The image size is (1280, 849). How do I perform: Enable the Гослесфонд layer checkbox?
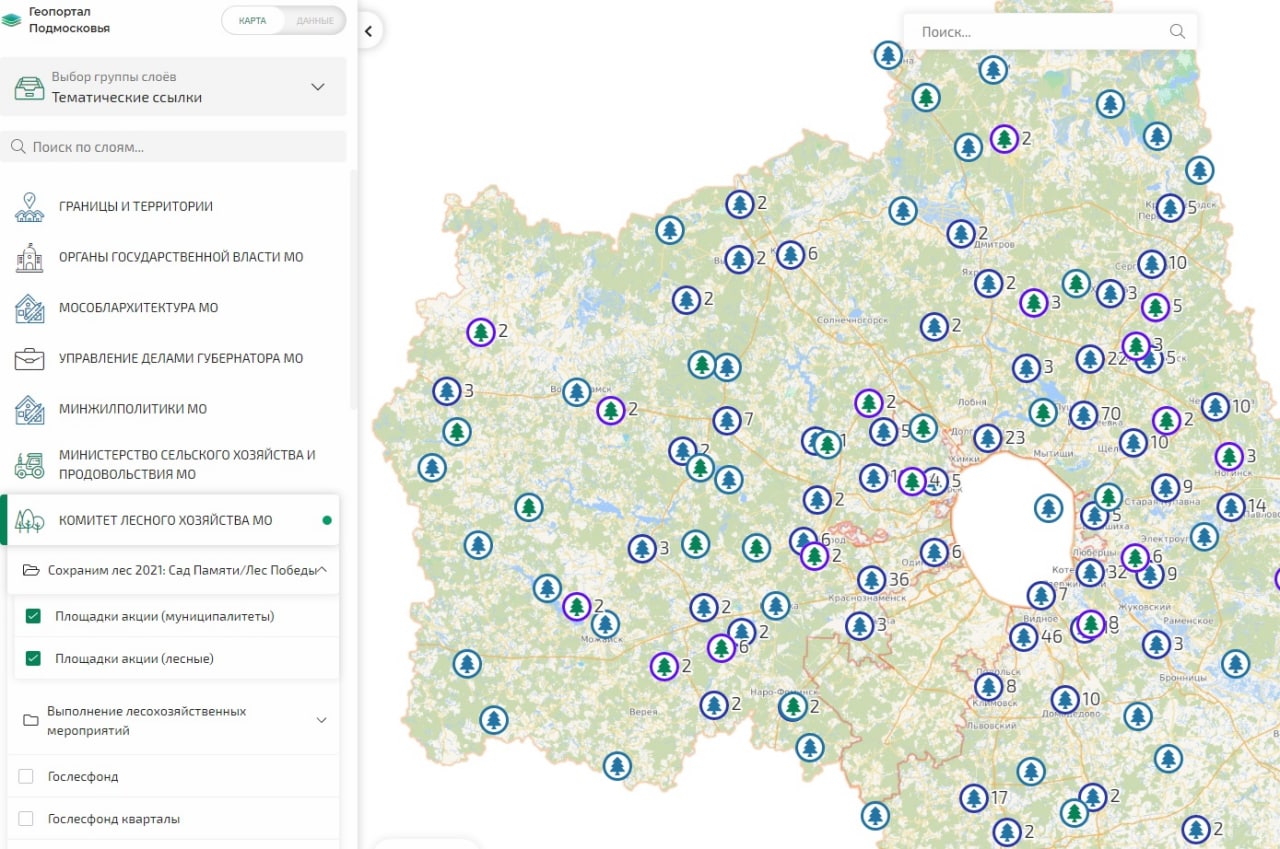point(26,776)
